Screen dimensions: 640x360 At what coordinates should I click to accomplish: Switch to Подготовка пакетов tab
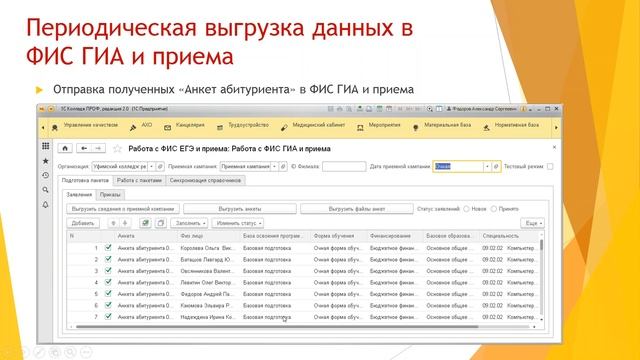point(85,180)
